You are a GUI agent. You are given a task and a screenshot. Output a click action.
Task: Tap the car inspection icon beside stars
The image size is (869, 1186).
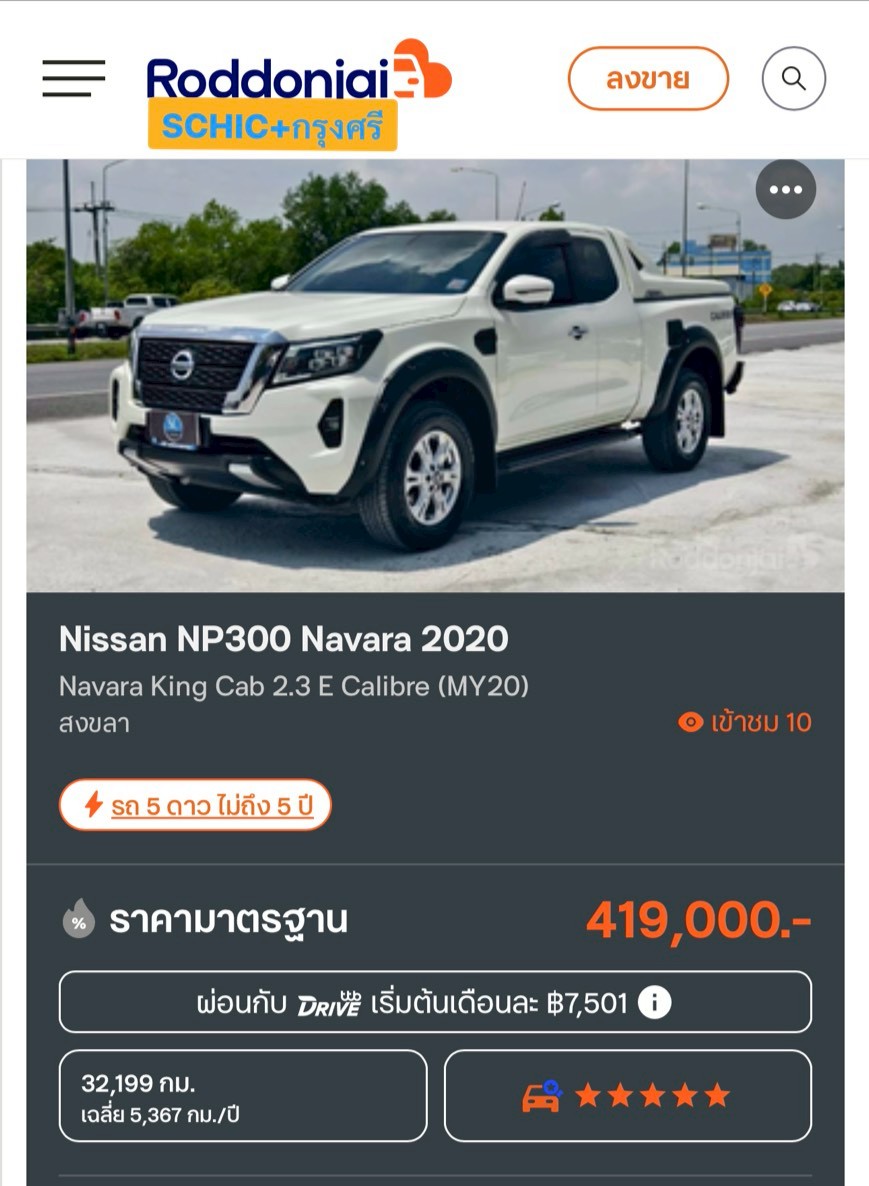(542, 1095)
